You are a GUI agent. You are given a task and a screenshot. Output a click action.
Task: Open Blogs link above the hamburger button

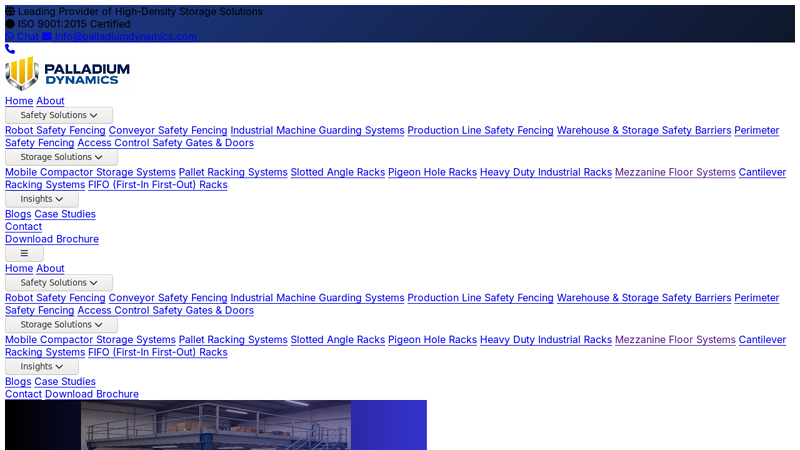point(18,214)
